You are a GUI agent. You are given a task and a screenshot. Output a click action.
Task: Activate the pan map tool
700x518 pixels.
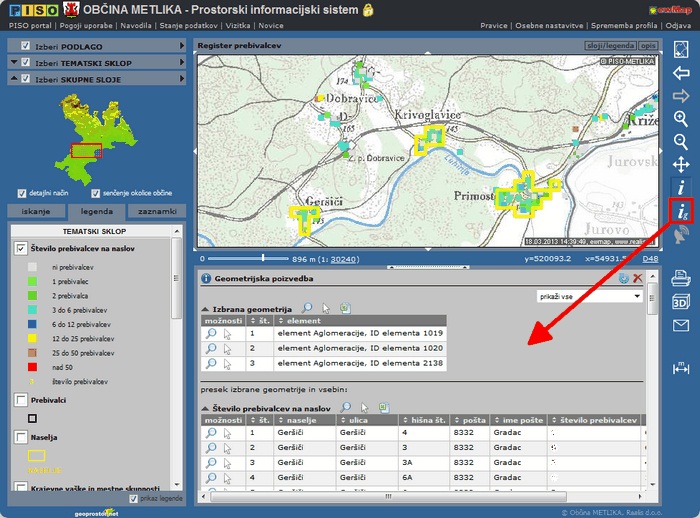coord(681,165)
